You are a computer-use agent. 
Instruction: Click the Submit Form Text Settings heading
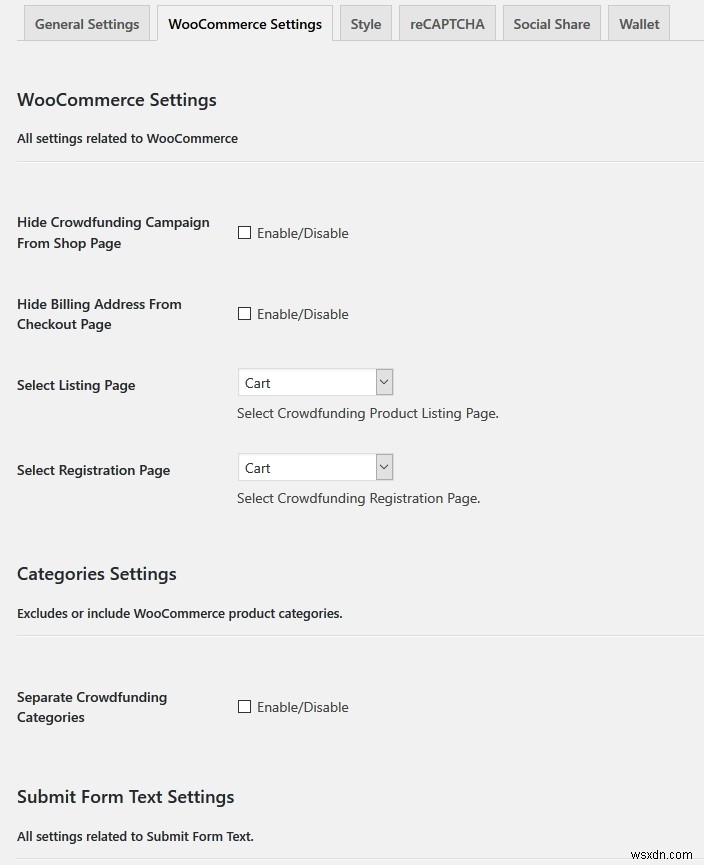pyautogui.click(x=125, y=797)
